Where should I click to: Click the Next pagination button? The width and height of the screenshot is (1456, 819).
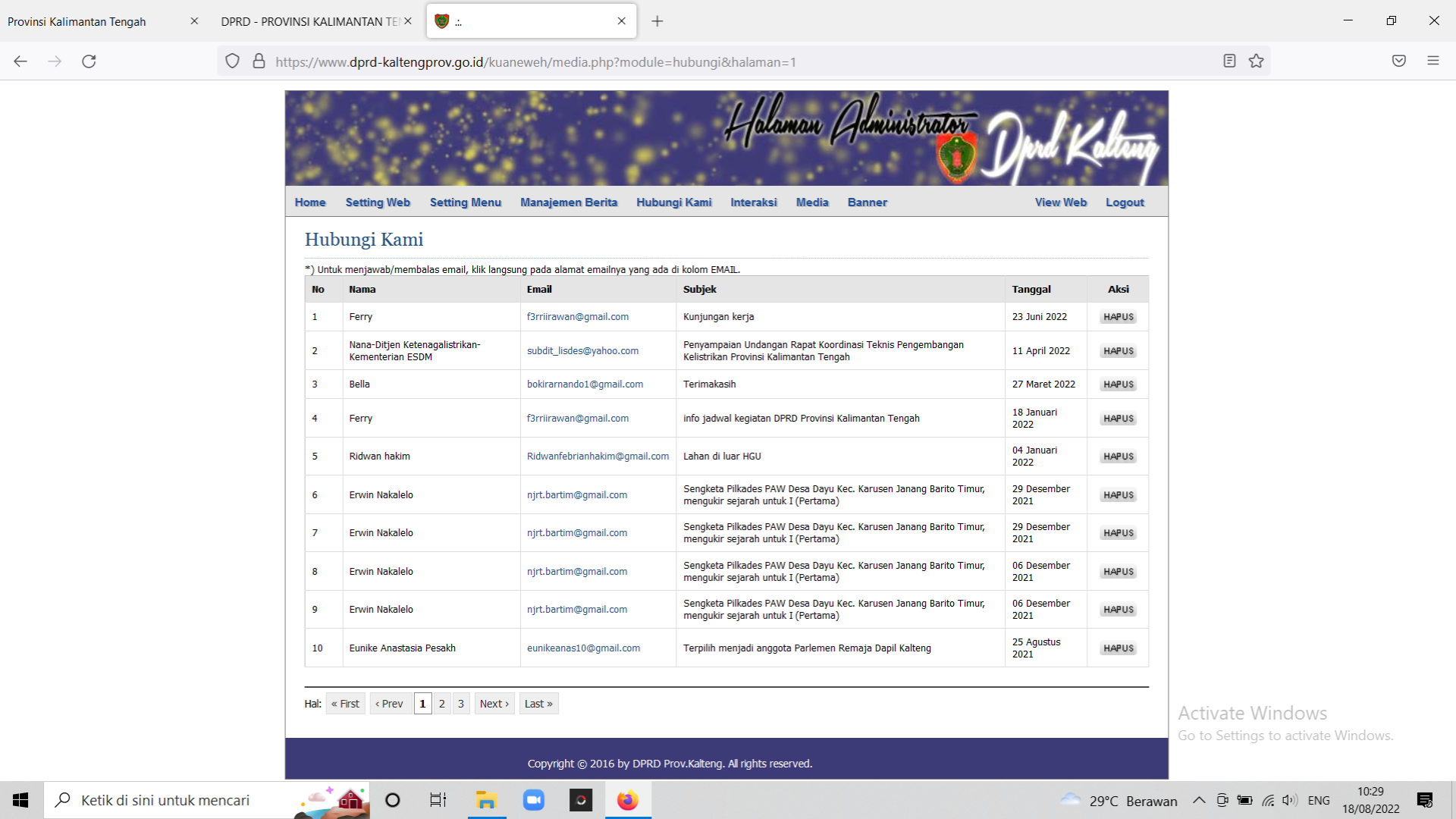(x=494, y=704)
